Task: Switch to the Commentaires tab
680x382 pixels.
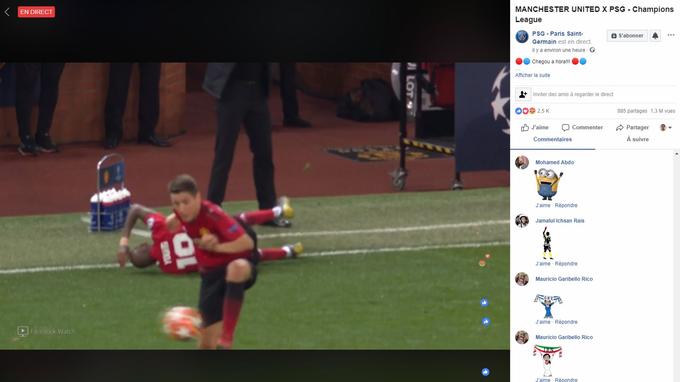Action: pos(552,139)
